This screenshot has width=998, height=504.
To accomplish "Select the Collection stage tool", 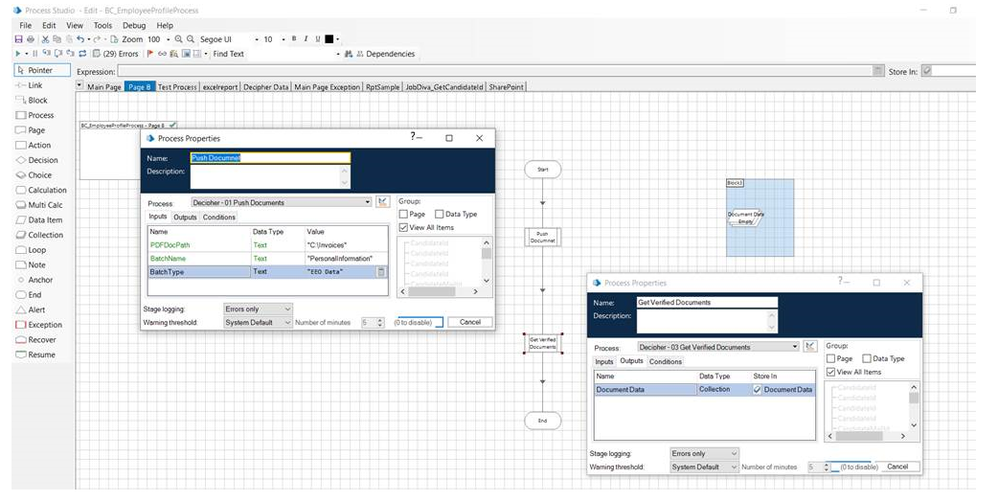I will pyautogui.click(x=45, y=235).
